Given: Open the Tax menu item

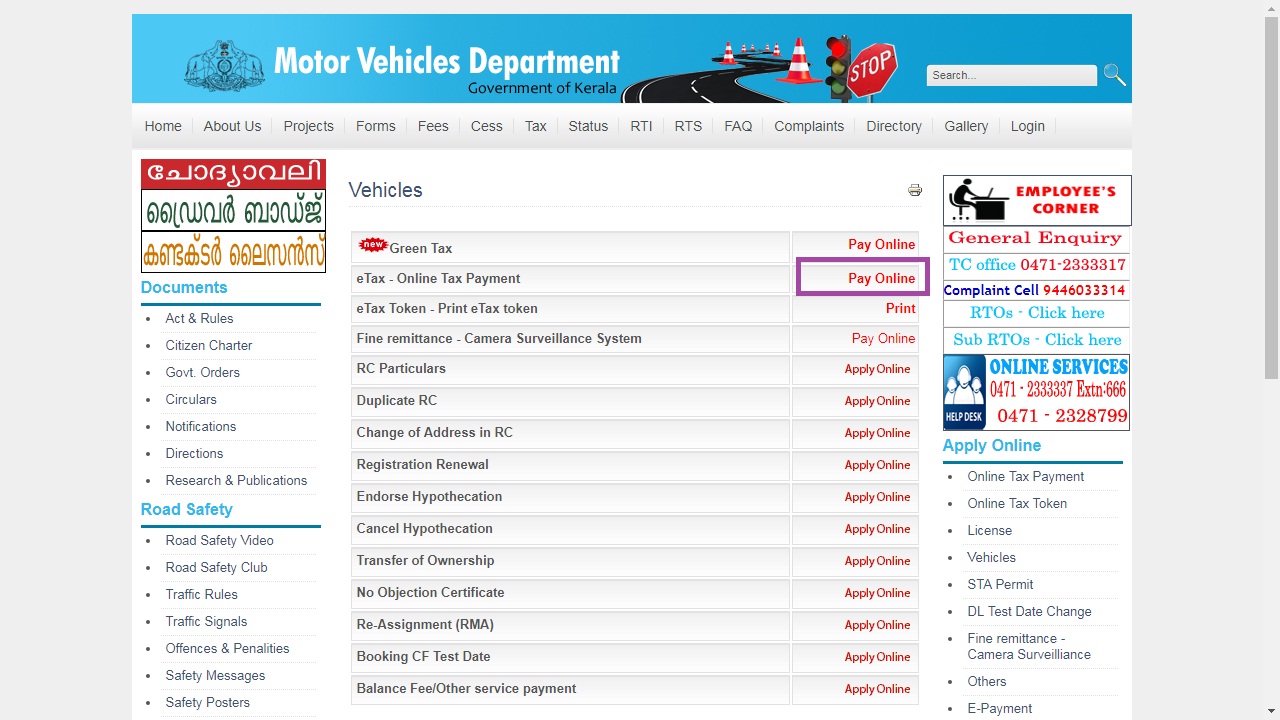Looking at the screenshot, I should (x=535, y=126).
